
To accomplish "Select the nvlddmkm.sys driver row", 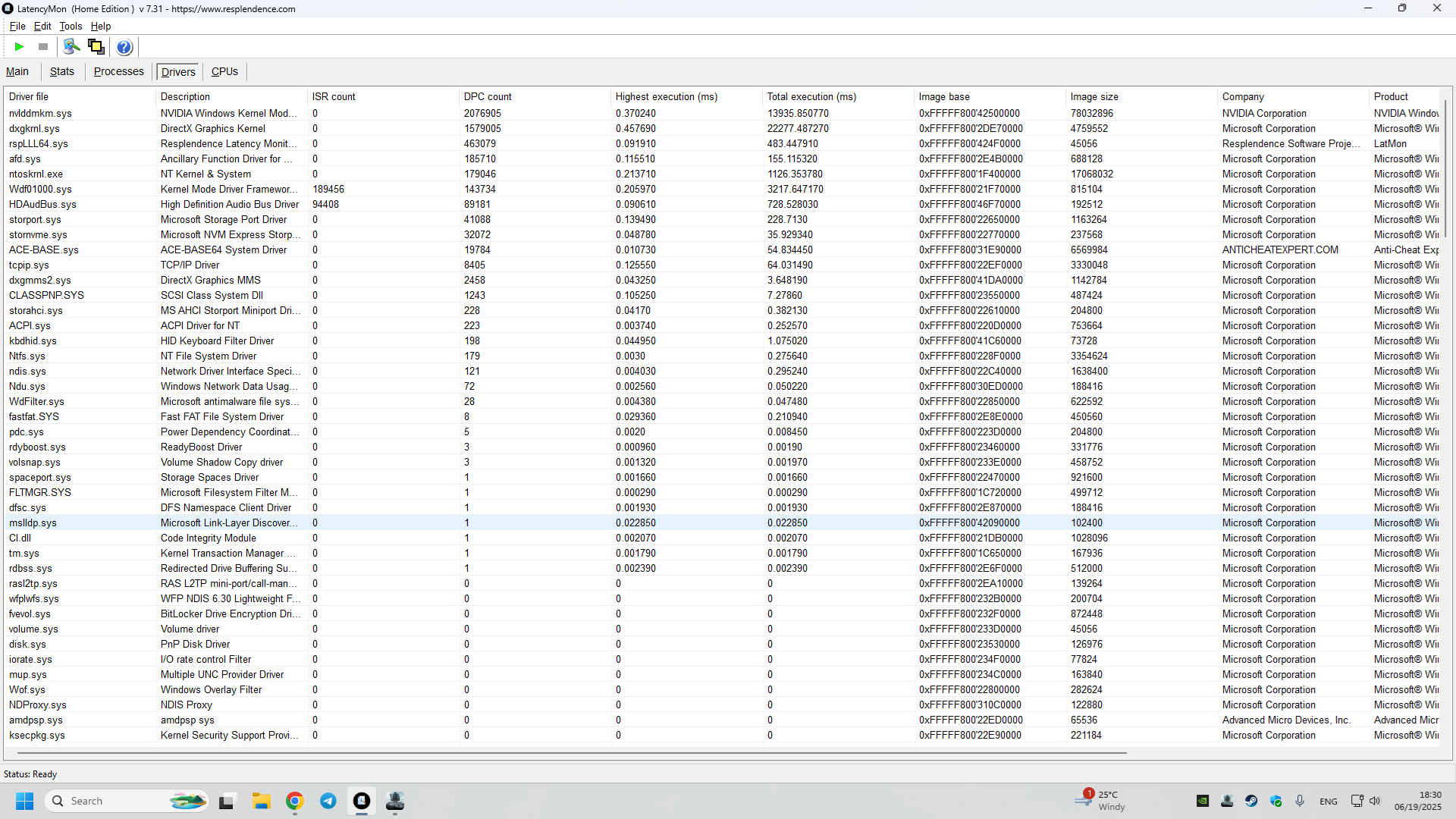I will pyautogui.click(x=722, y=114).
